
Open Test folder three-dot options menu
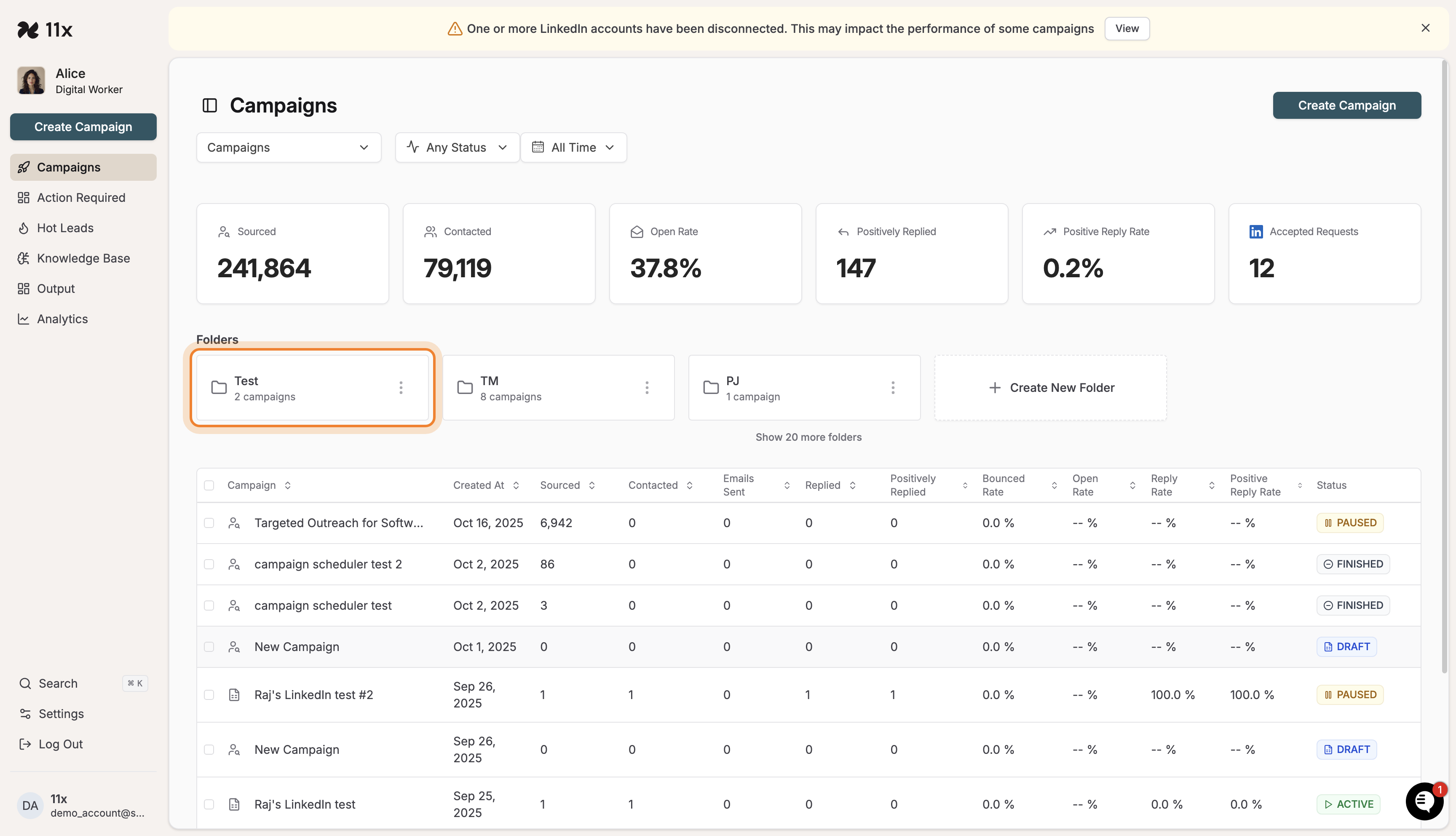401,388
